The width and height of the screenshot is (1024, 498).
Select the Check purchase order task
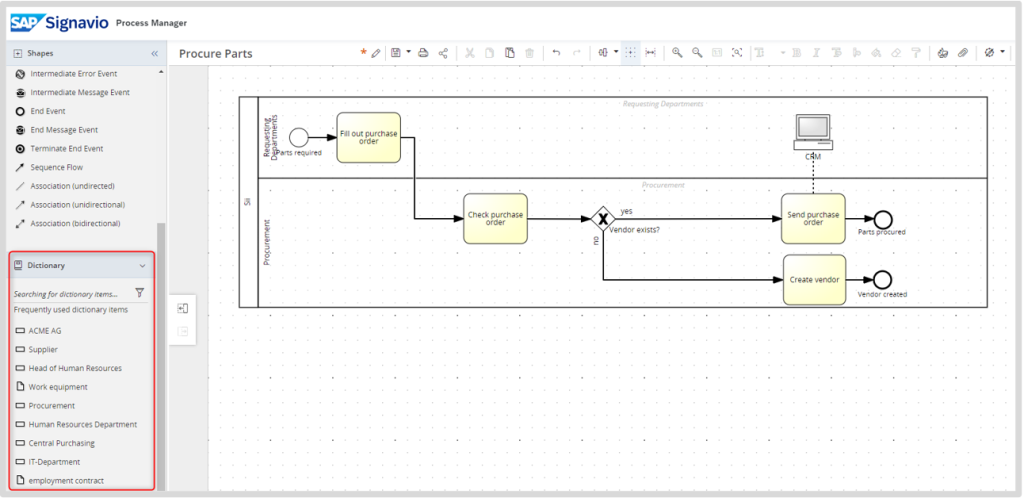tap(495, 219)
